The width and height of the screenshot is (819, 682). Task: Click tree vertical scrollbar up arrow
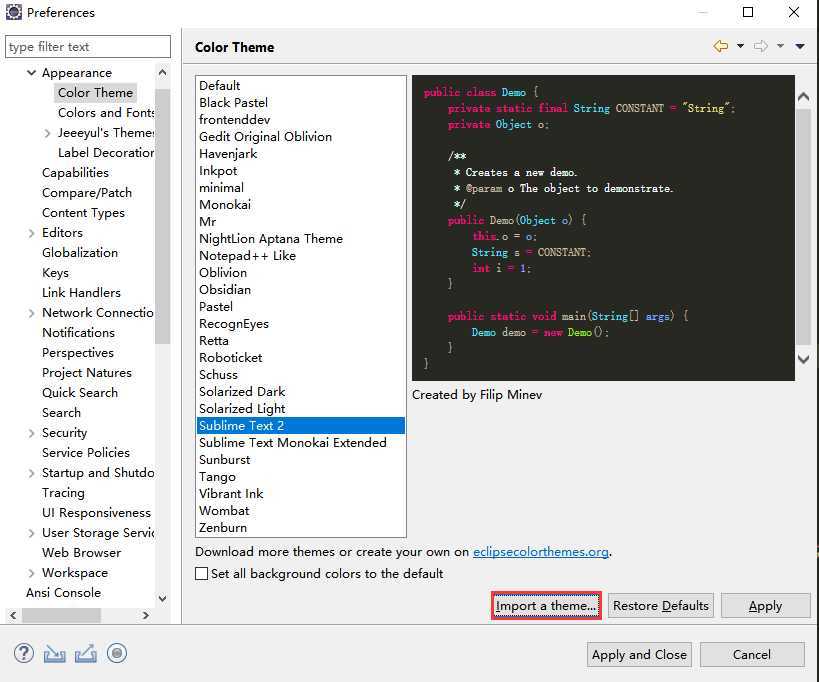(162, 72)
